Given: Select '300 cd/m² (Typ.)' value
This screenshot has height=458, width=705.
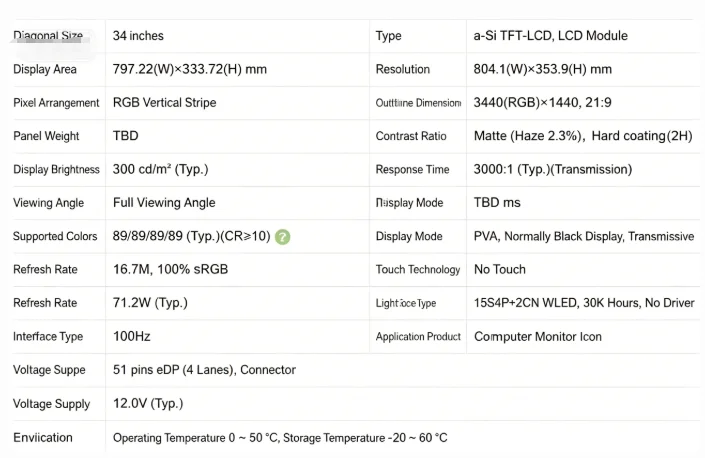Looking at the screenshot, I should 161,169.
